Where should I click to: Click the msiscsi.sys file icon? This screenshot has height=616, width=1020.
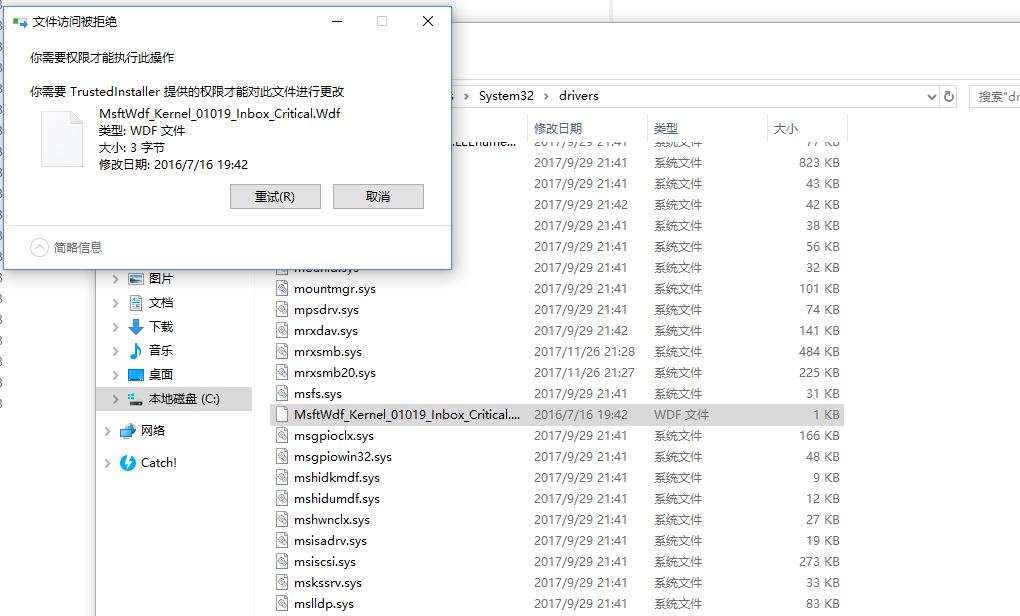(283, 562)
